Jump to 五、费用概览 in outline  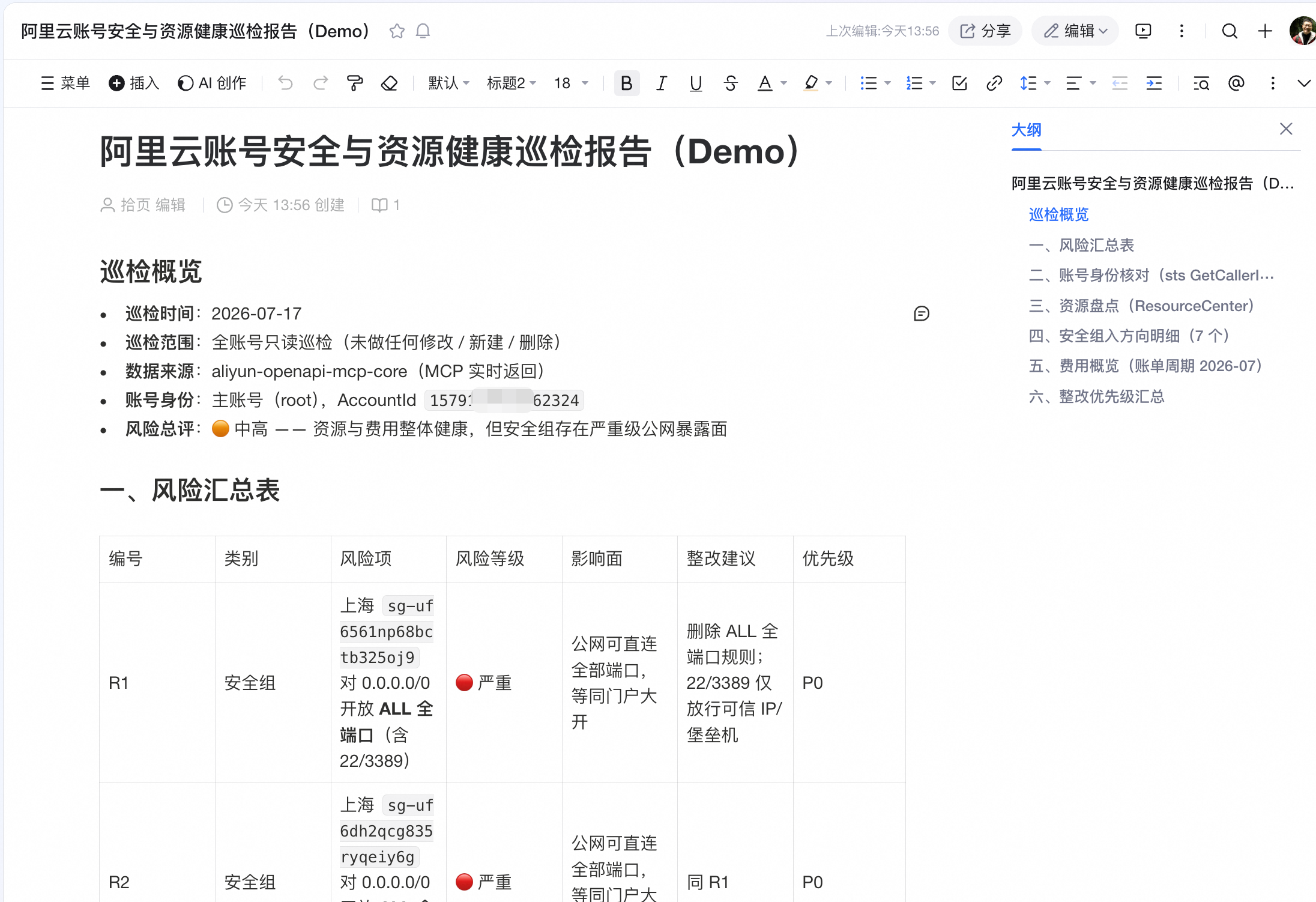tap(1146, 366)
